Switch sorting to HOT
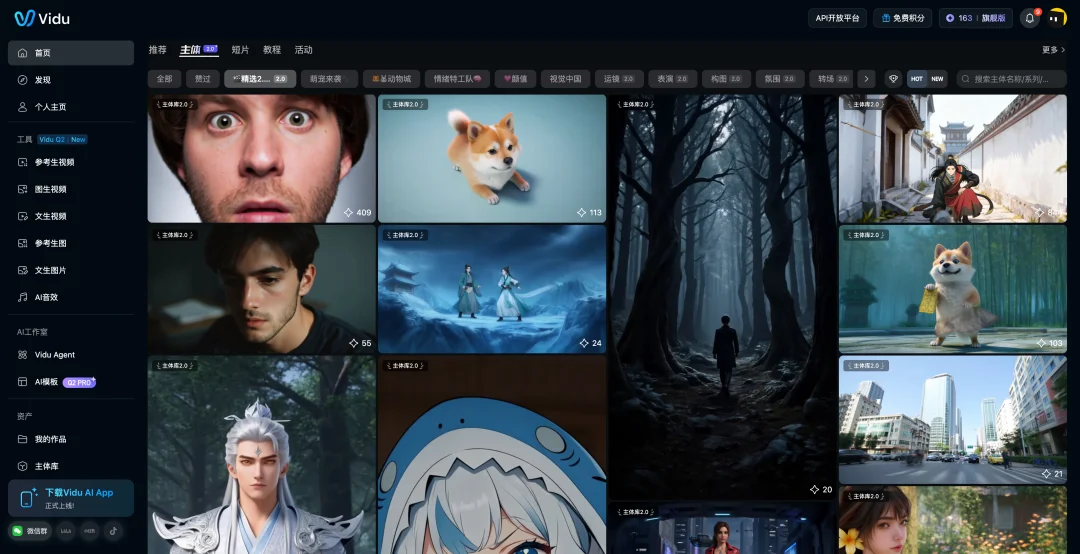 917,79
